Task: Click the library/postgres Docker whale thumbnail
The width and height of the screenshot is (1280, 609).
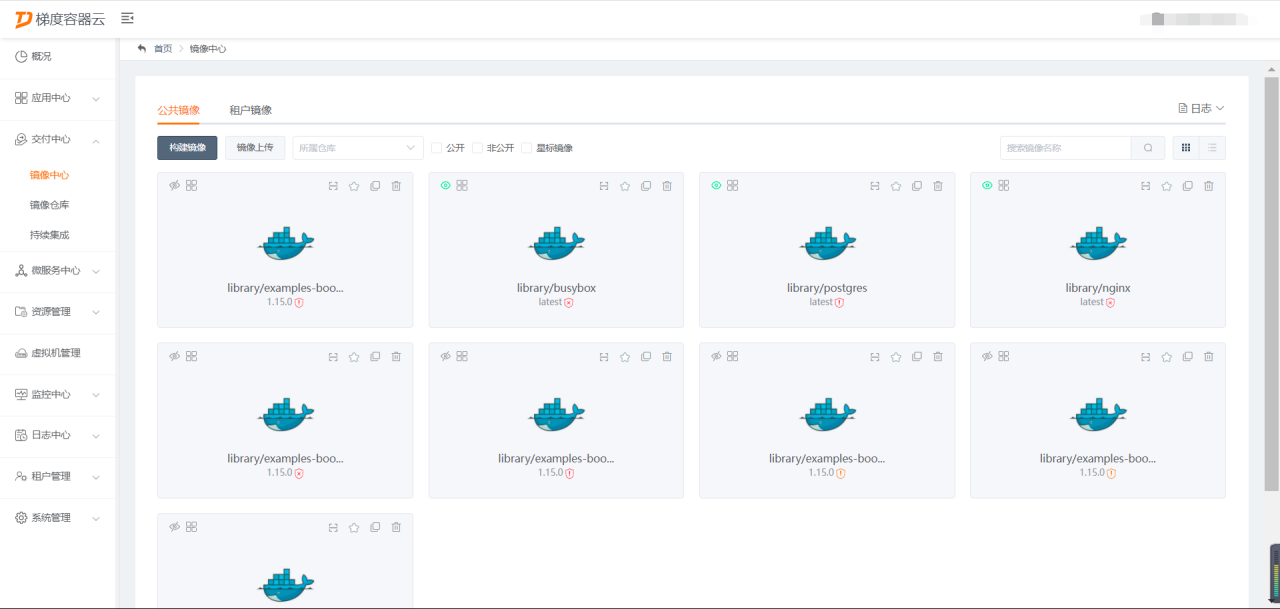Action: (x=827, y=243)
